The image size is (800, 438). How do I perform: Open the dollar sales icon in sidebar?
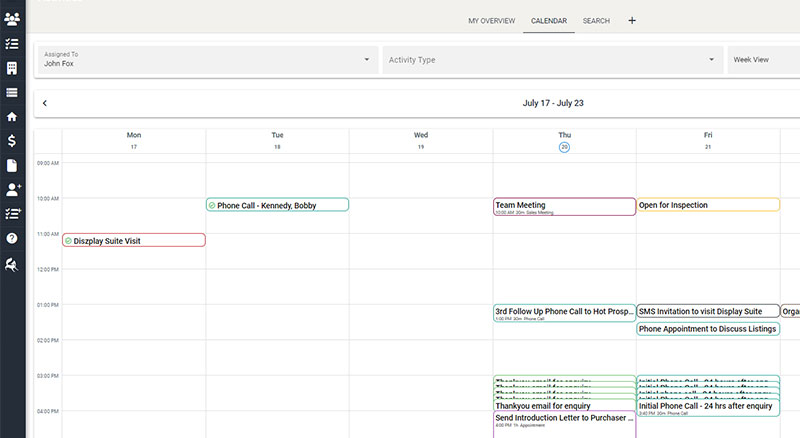pos(12,141)
